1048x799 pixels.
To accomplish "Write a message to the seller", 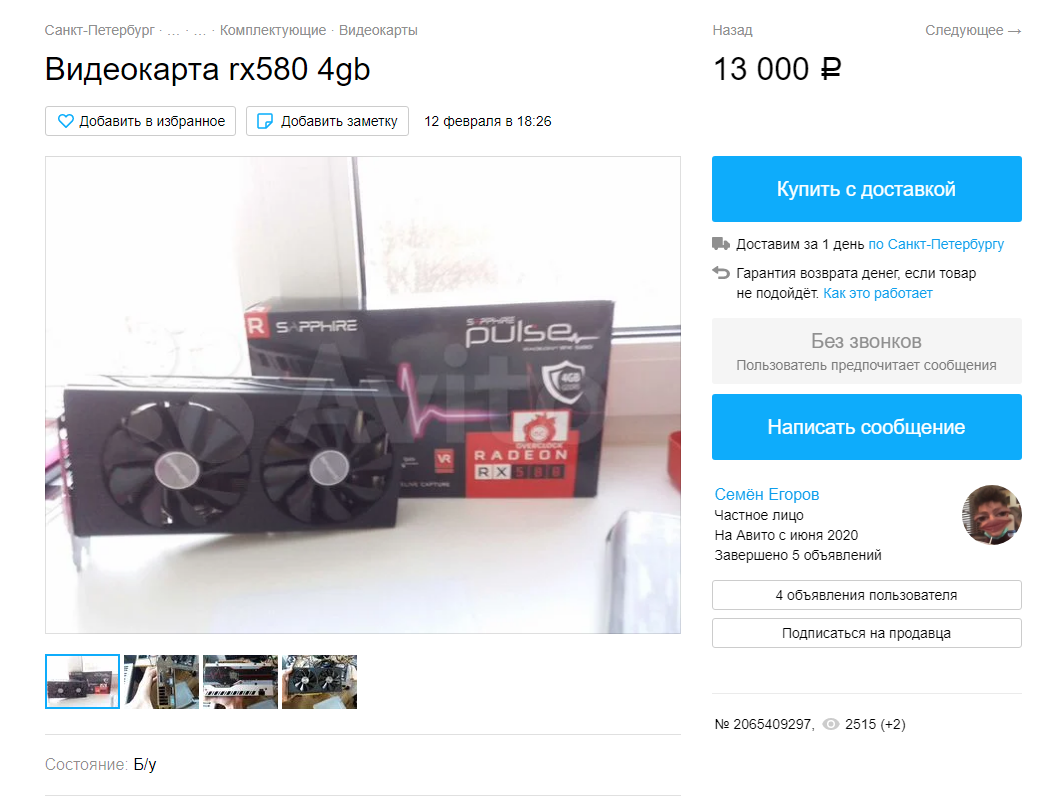I will pyautogui.click(x=867, y=427).
